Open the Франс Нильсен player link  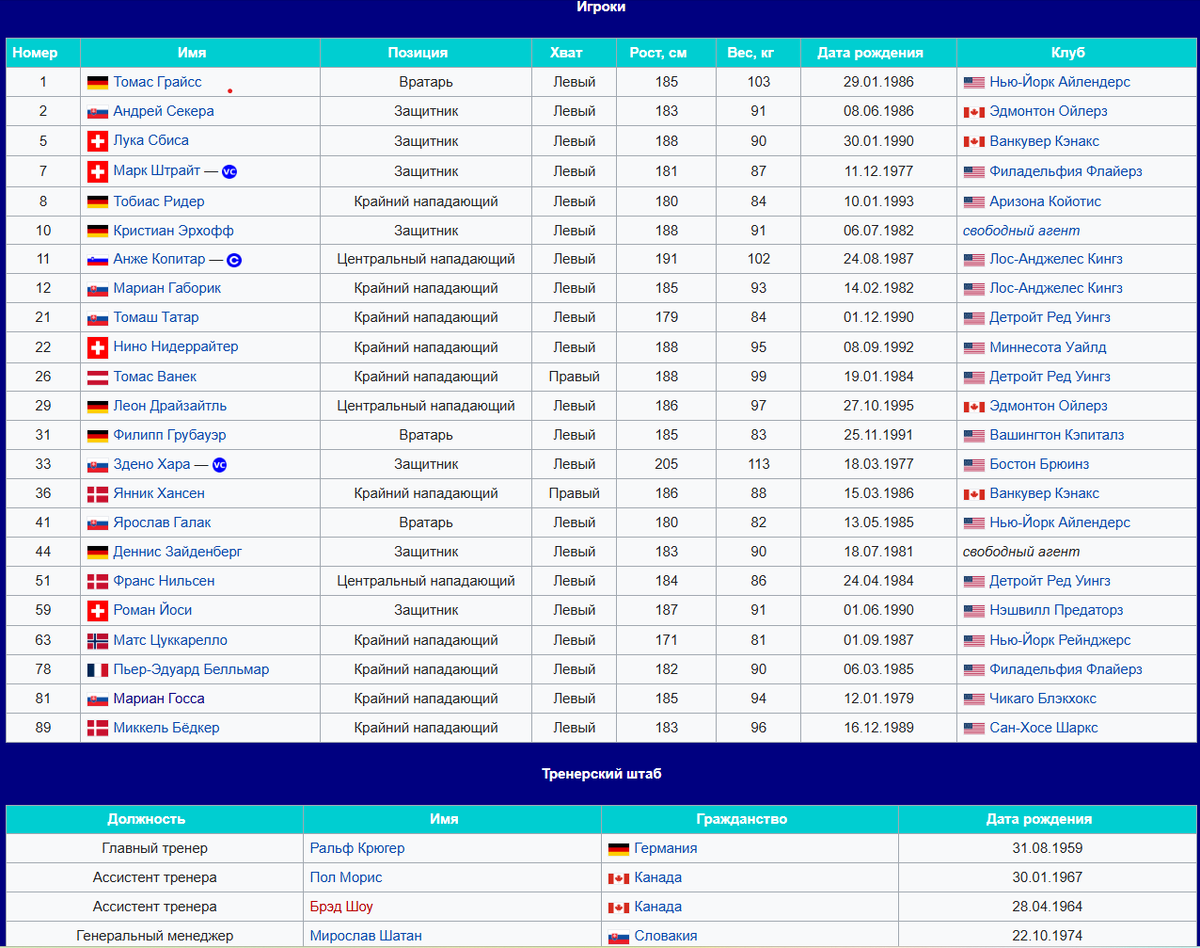(164, 581)
